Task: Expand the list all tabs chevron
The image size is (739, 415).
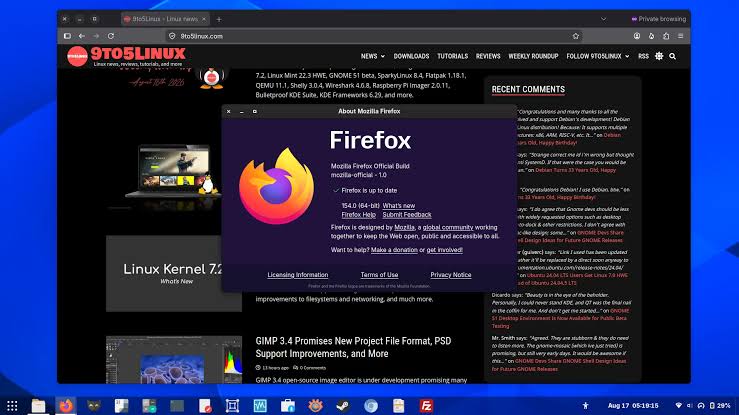Action: coord(603,19)
